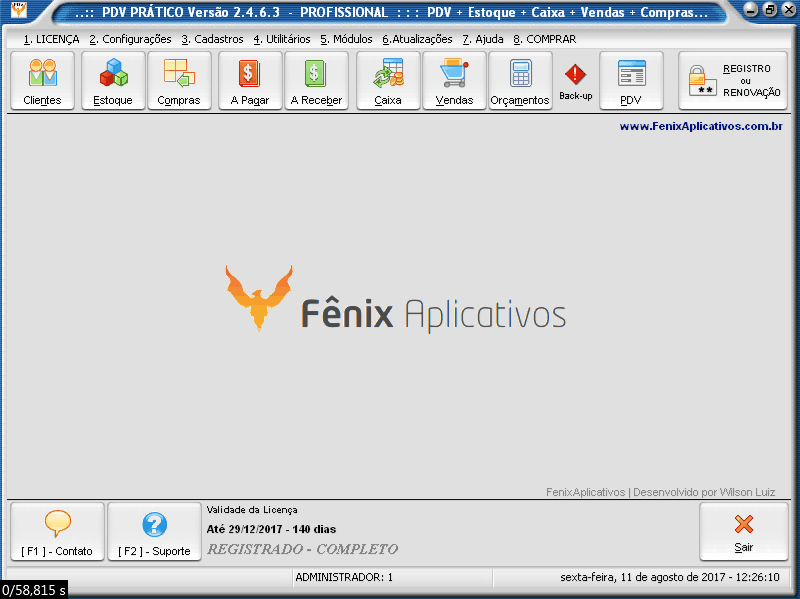This screenshot has width=800, height=599.
Task: Open the A Pagar payables screen
Action: point(250,81)
